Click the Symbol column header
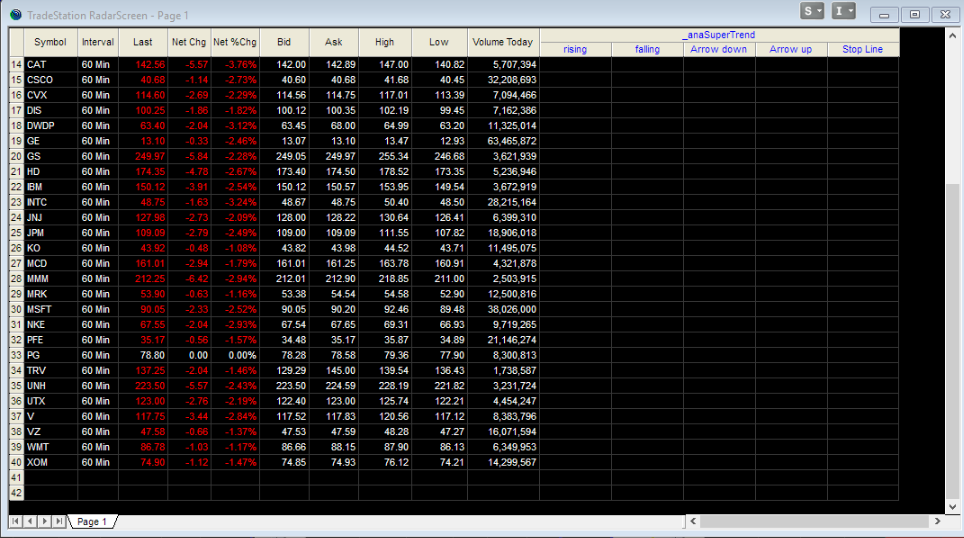The width and height of the screenshot is (964, 538). pos(50,42)
